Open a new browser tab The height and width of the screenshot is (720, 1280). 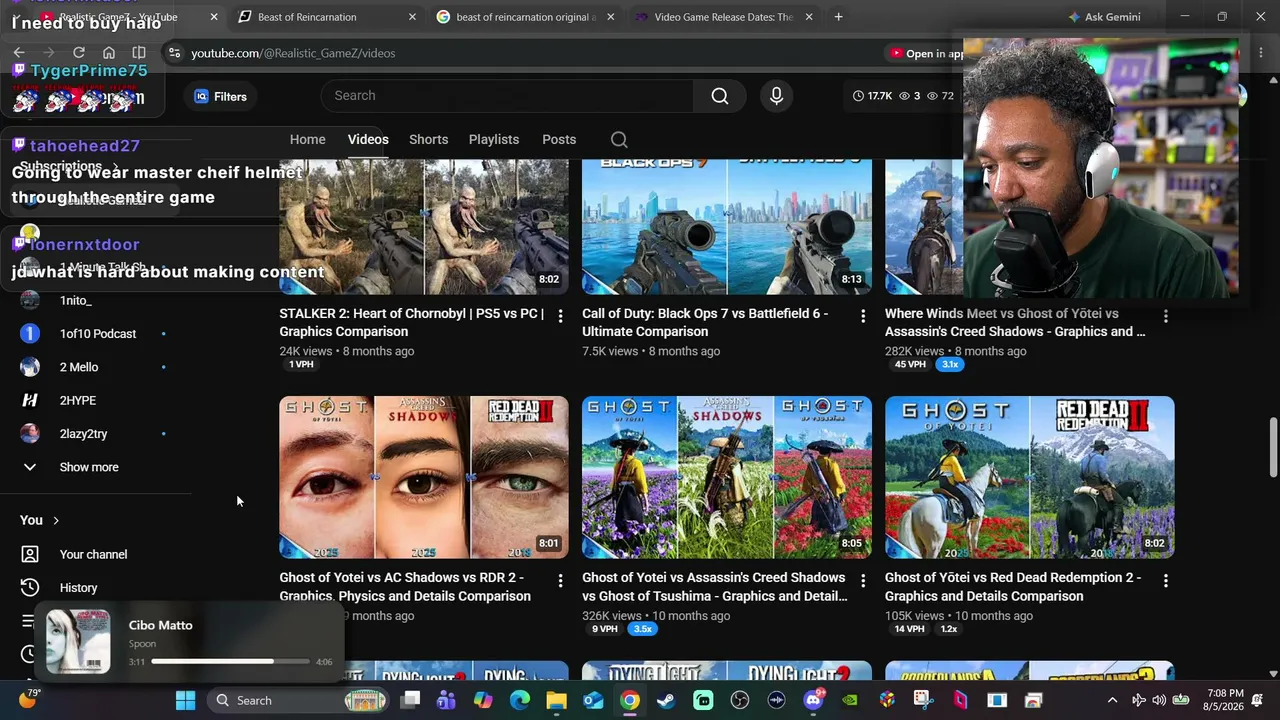click(x=838, y=17)
